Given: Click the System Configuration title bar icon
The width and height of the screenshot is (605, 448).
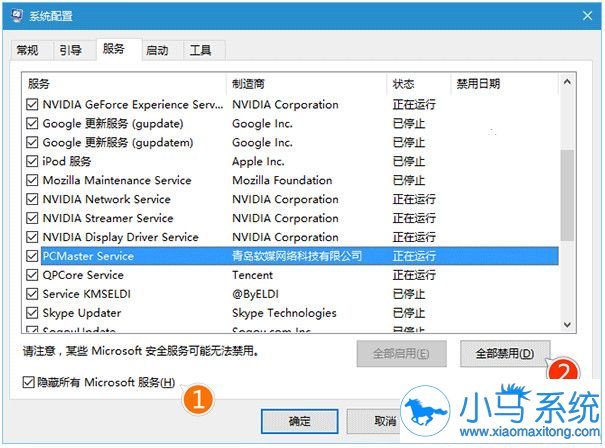Looking at the screenshot, I should point(17,15).
